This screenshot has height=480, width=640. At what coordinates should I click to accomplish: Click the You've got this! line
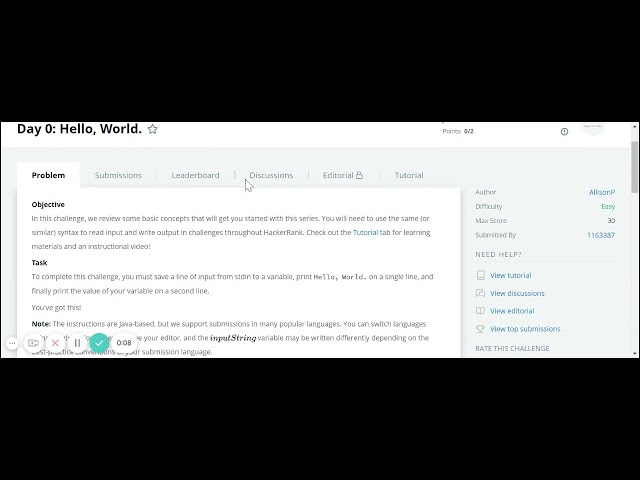[56, 307]
